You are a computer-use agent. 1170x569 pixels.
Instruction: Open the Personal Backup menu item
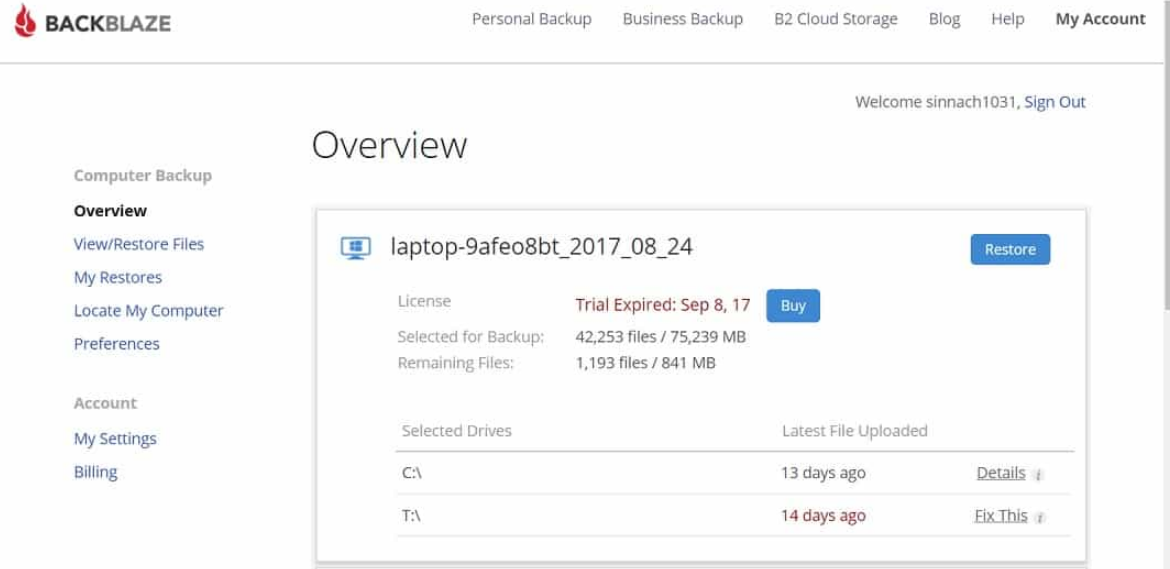tap(531, 19)
